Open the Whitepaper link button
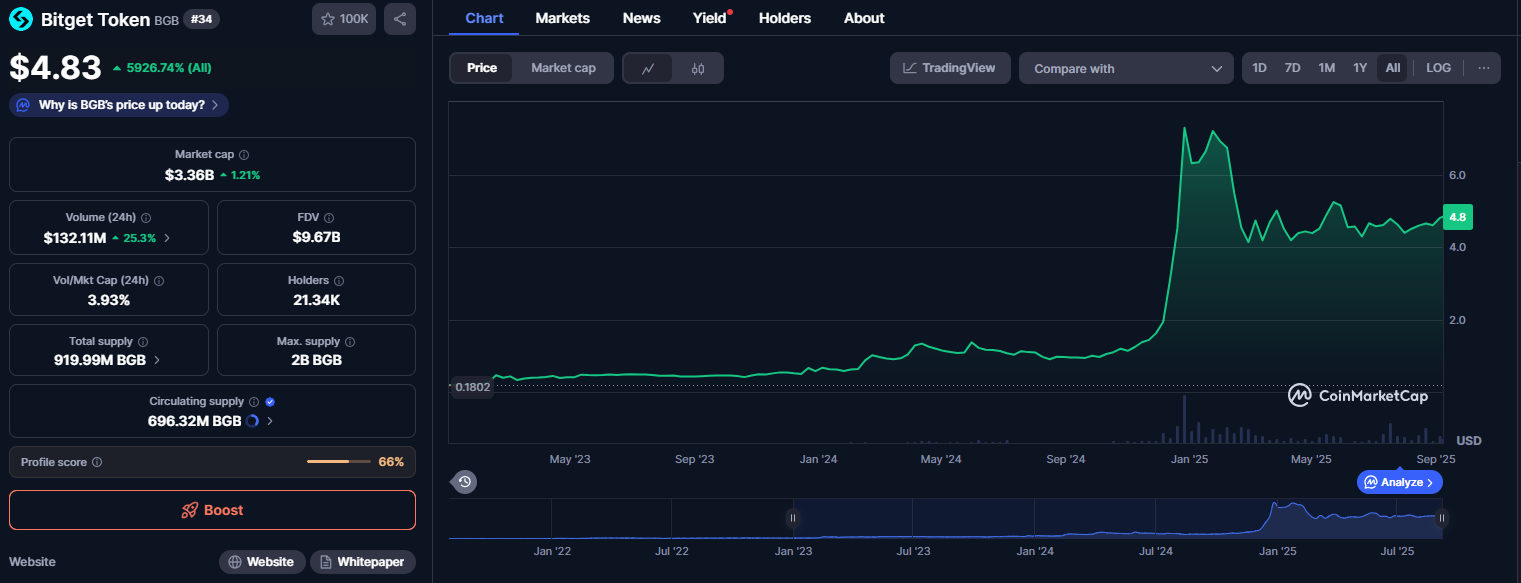Viewport: 1521px width, 583px height. pos(362,562)
